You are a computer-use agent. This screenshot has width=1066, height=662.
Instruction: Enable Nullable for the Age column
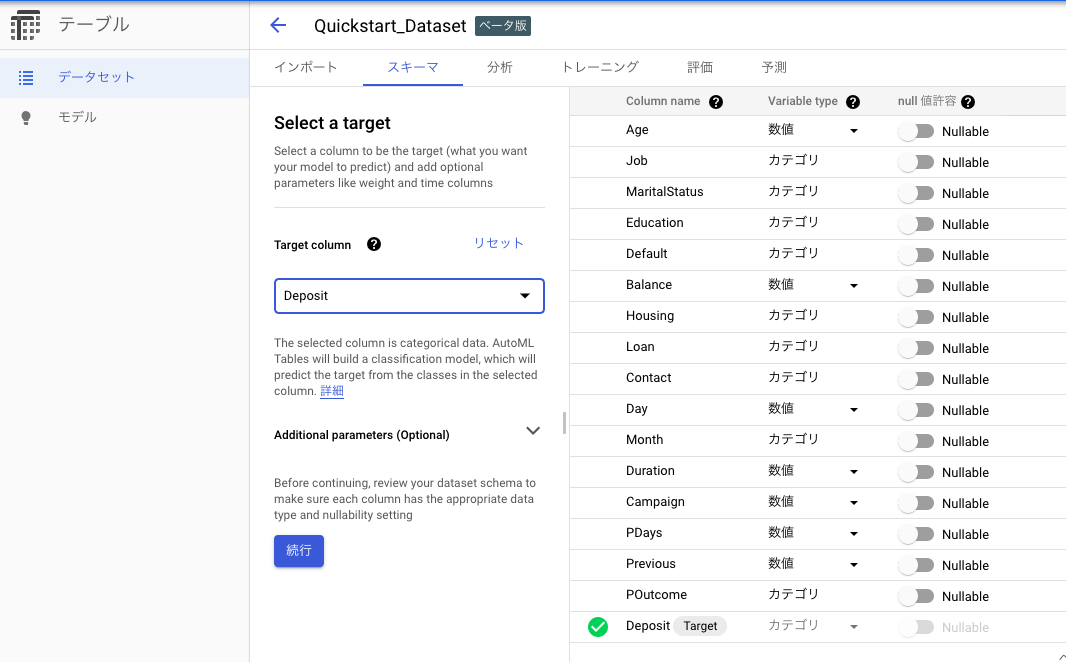[917, 131]
